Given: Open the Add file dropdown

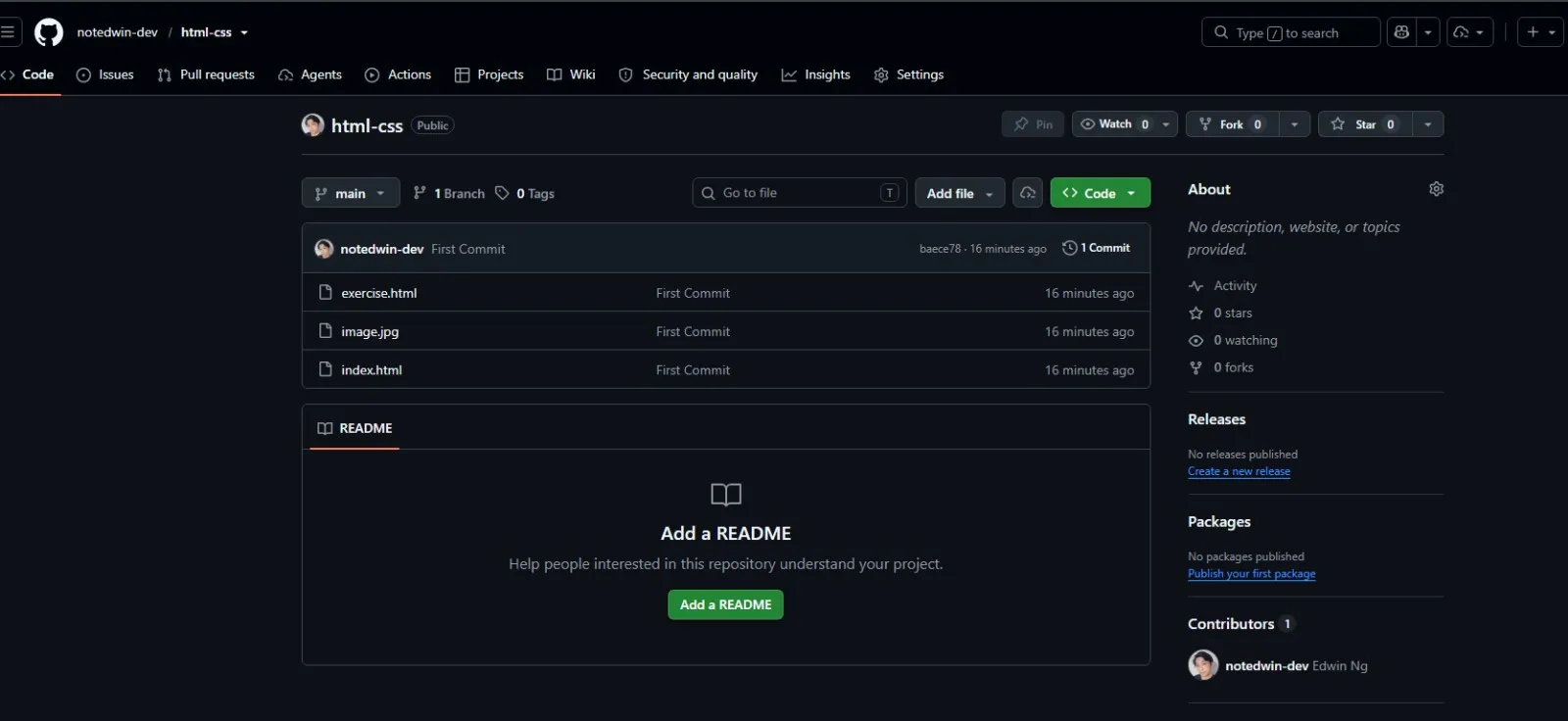Looking at the screenshot, I should [960, 193].
